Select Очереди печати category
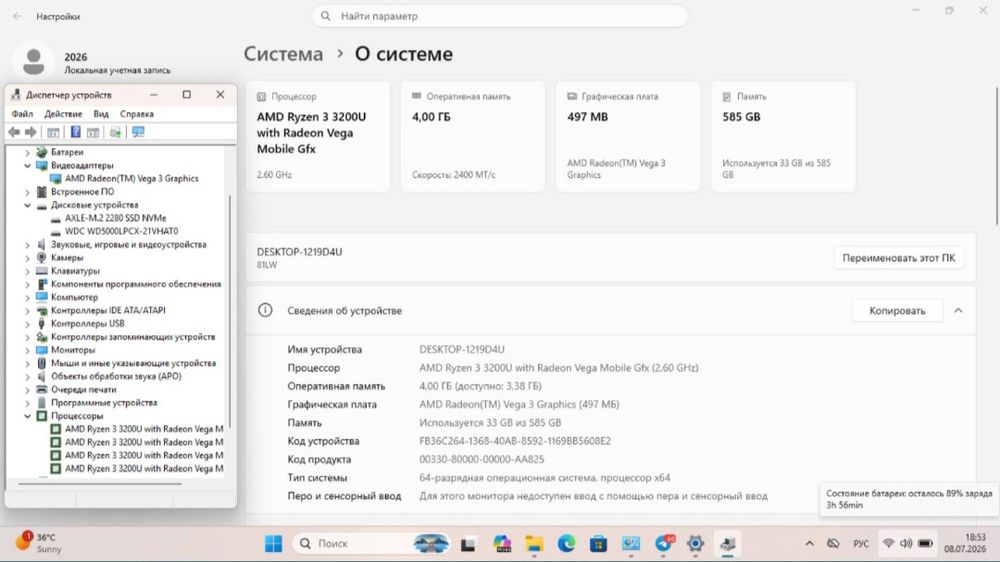Viewport: 1000px width, 562px height. pos(84,389)
